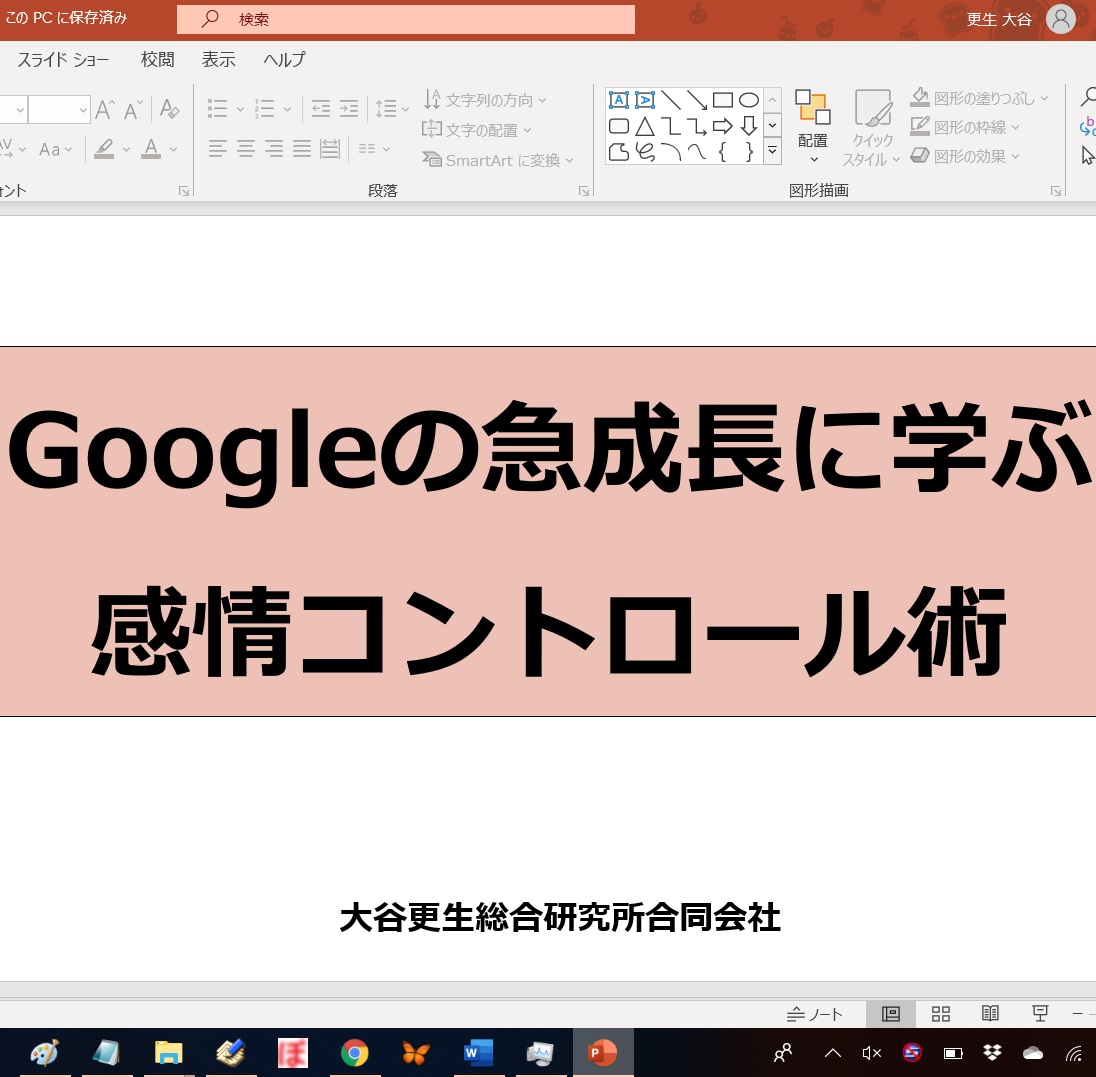Screen dimensions: 1096x1077
Task: Open the スライド ショー tab
Action: [63, 60]
